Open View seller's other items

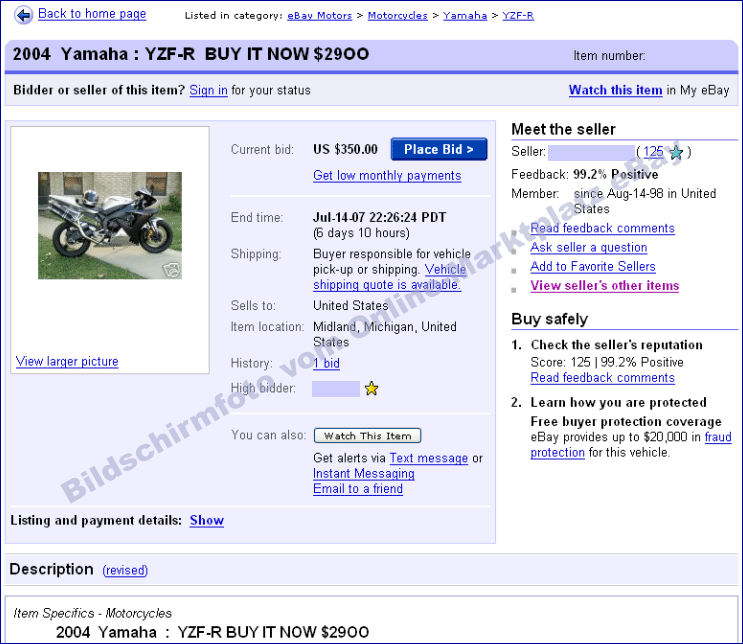[605, 286]
